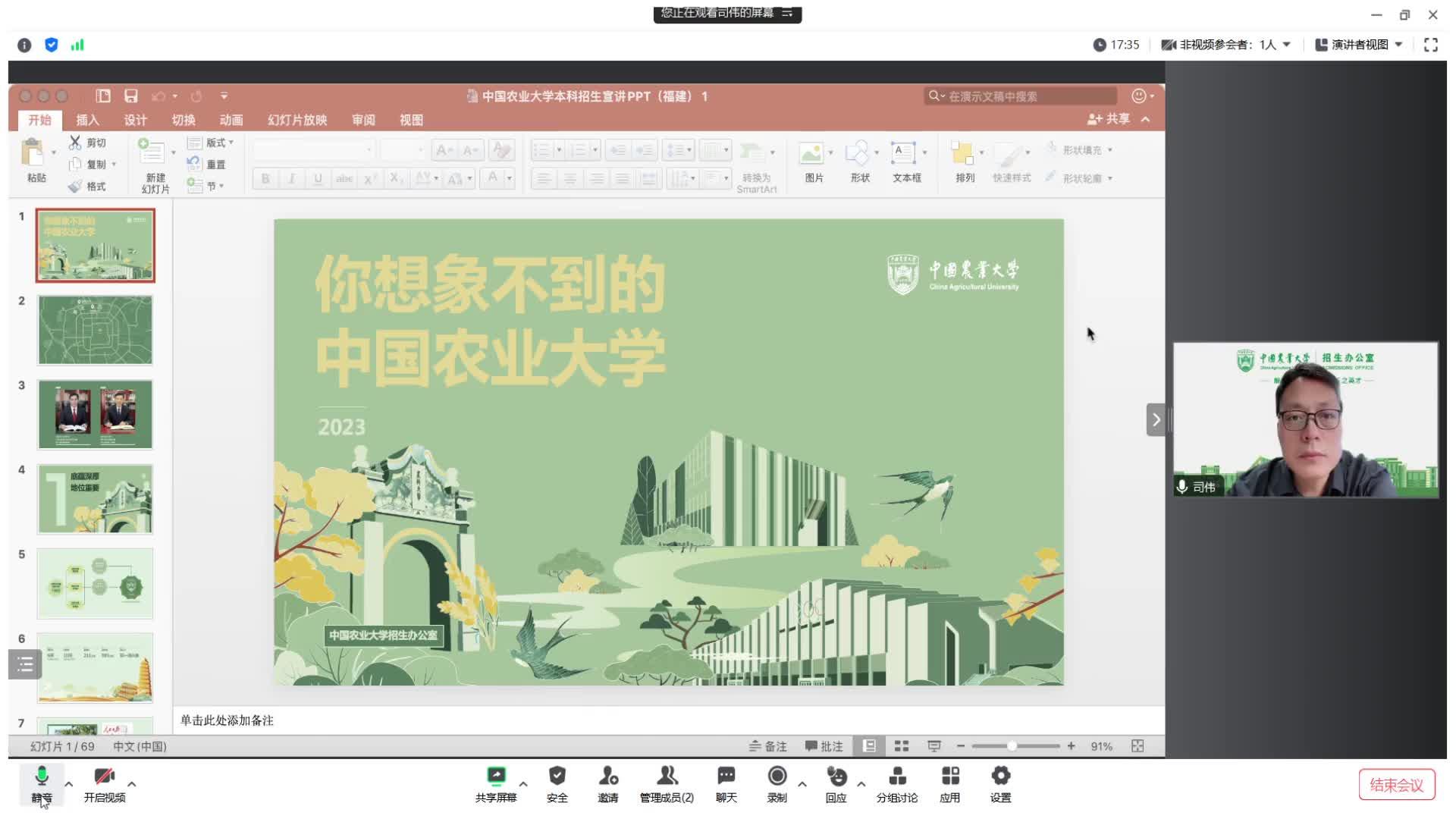Screen dimensions: 1456x819
Task: Click the Paste clipboard icon
Action: point(33,152)
